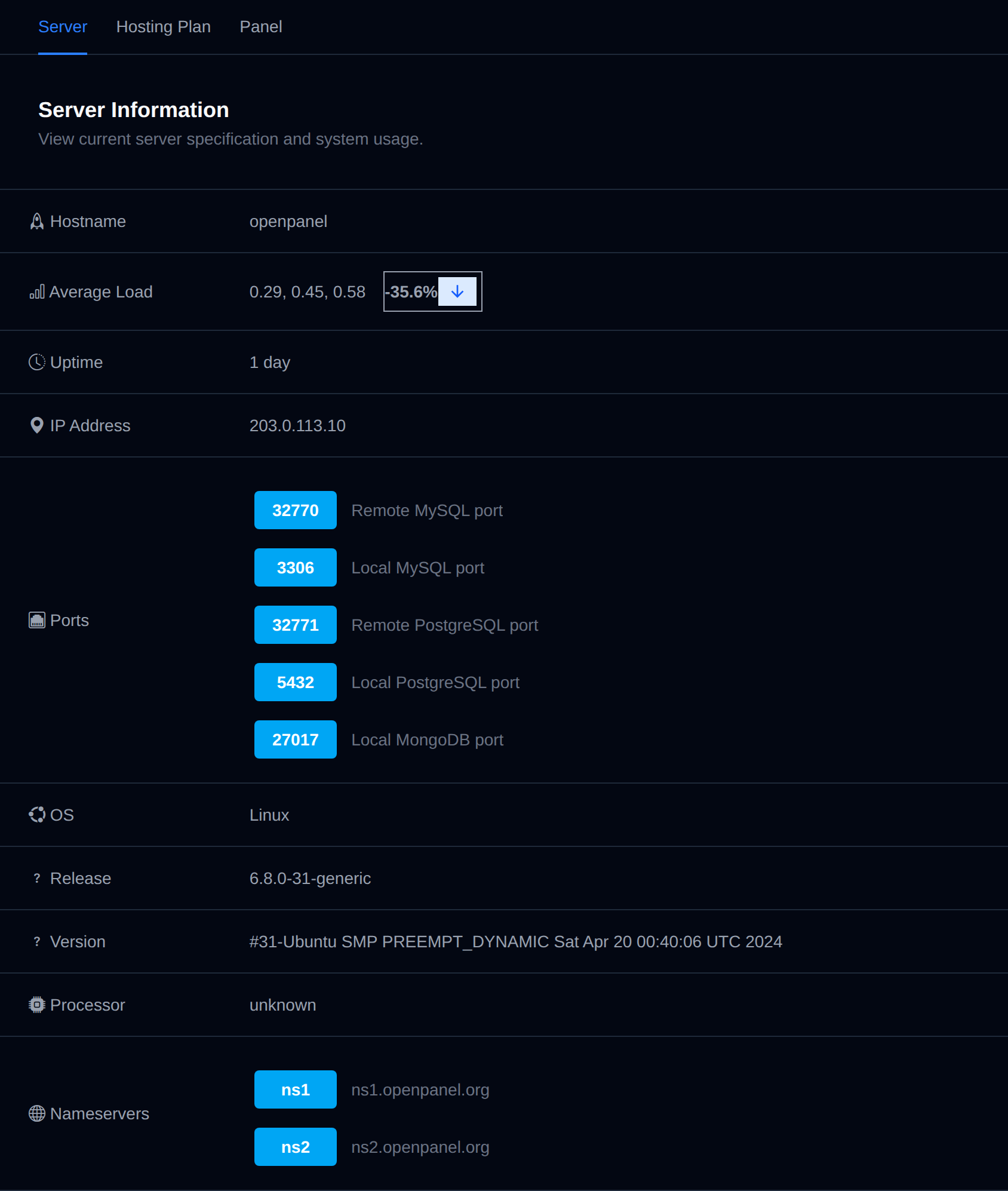The width and height of the screenshot is (1008, 1191).
Task: Click the Remote PostgreSQL port label
Action: [x=445, y=625]
